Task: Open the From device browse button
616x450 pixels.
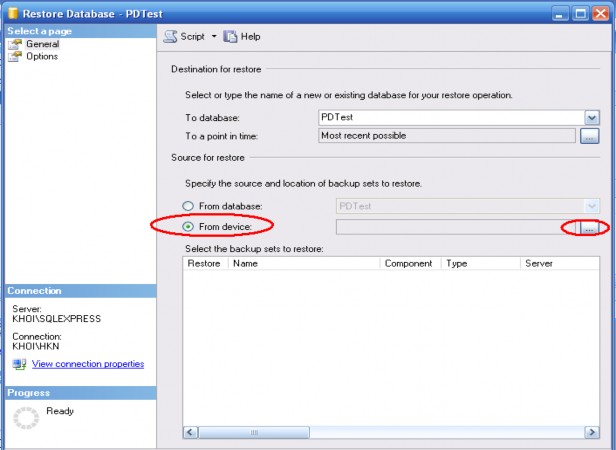Action: 589,228
